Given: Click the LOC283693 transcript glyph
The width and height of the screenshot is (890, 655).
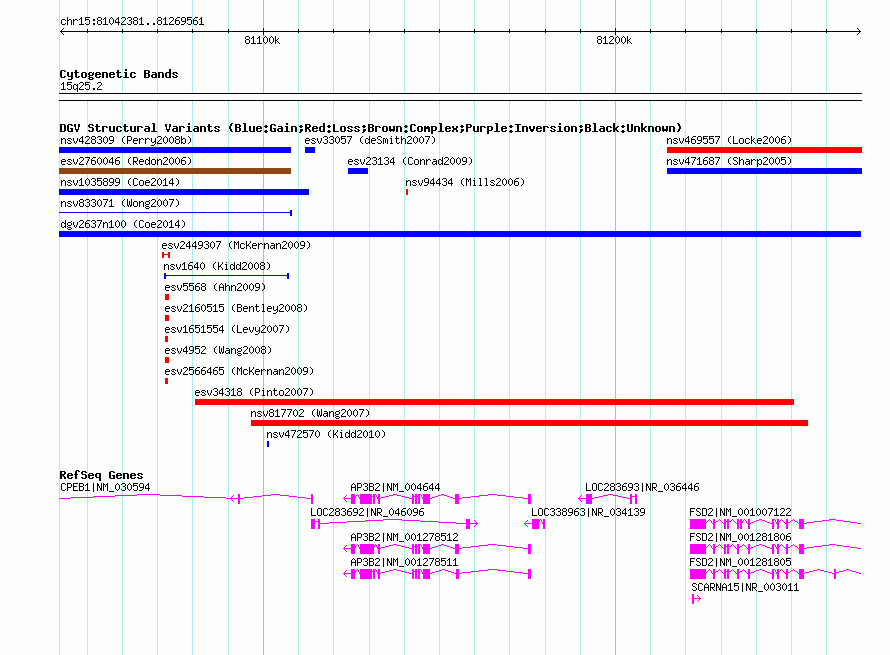Looking at the screenshot, I should (608, 499).
